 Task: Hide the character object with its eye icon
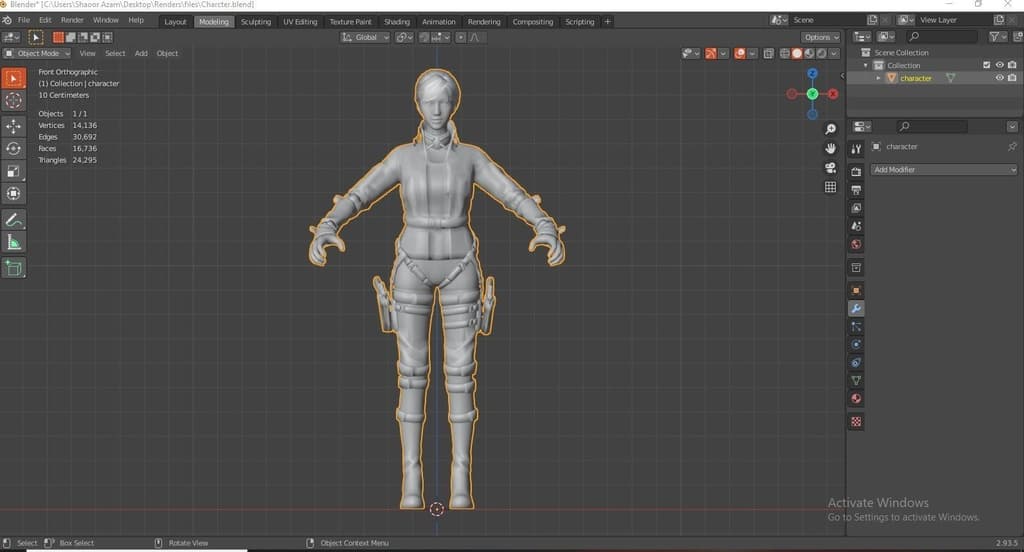point(999,78)
